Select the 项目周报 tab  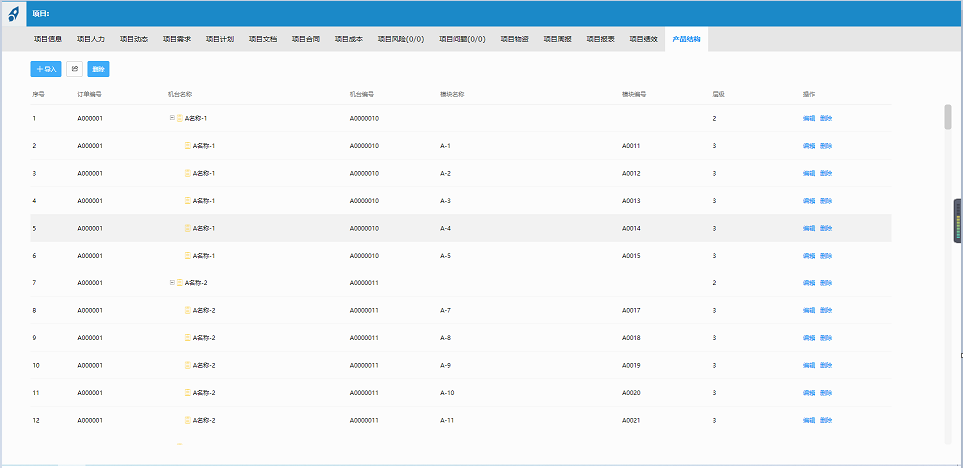[x=558, y=39]
